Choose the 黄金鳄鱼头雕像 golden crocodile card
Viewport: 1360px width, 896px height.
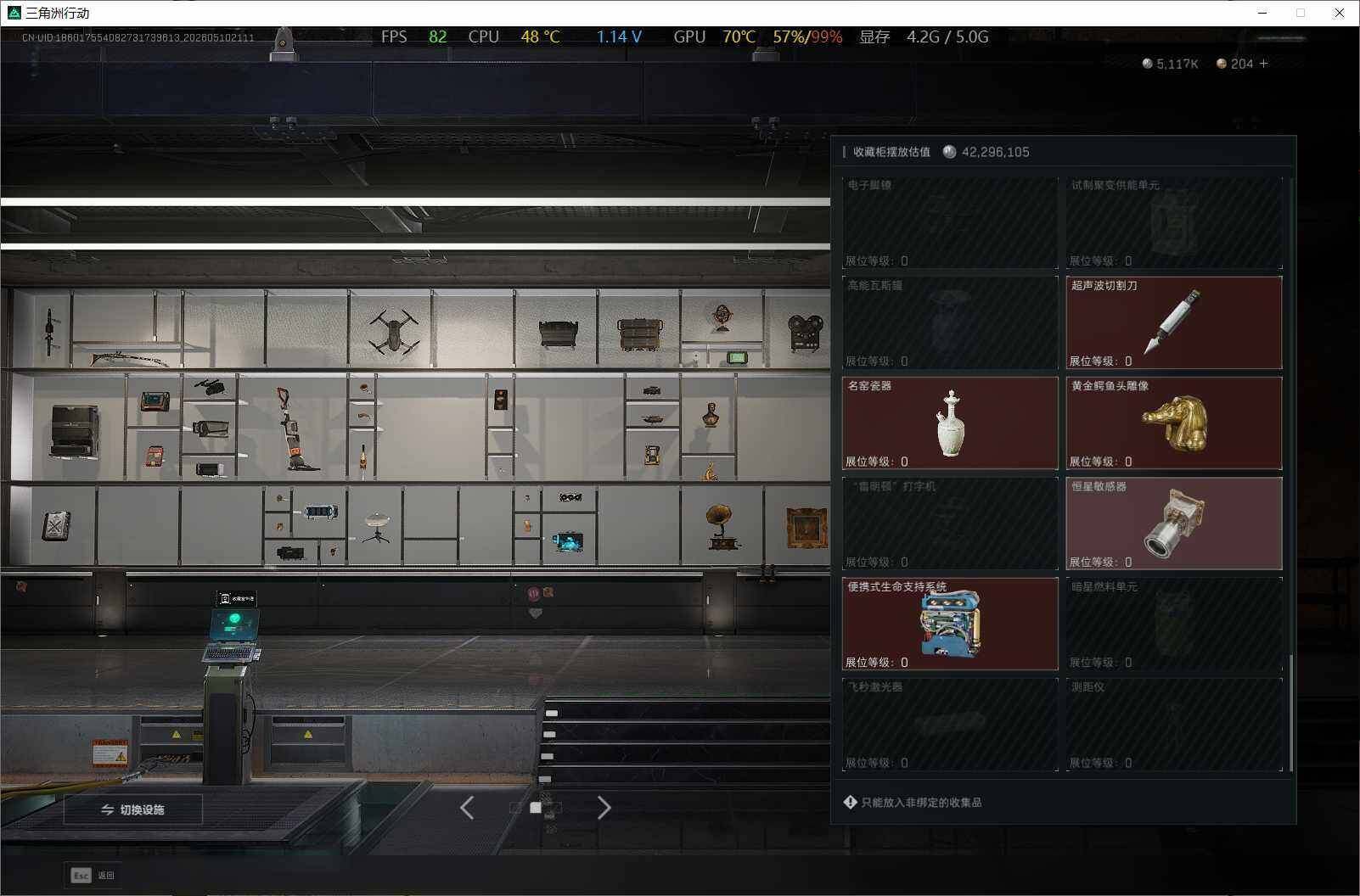tap(1174, 423)
